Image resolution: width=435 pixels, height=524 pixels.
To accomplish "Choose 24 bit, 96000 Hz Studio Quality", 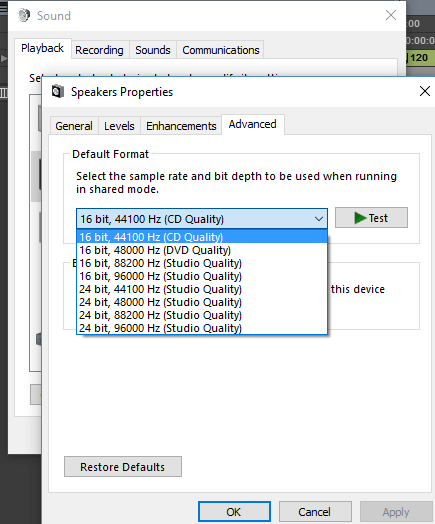I will (202, 328).
